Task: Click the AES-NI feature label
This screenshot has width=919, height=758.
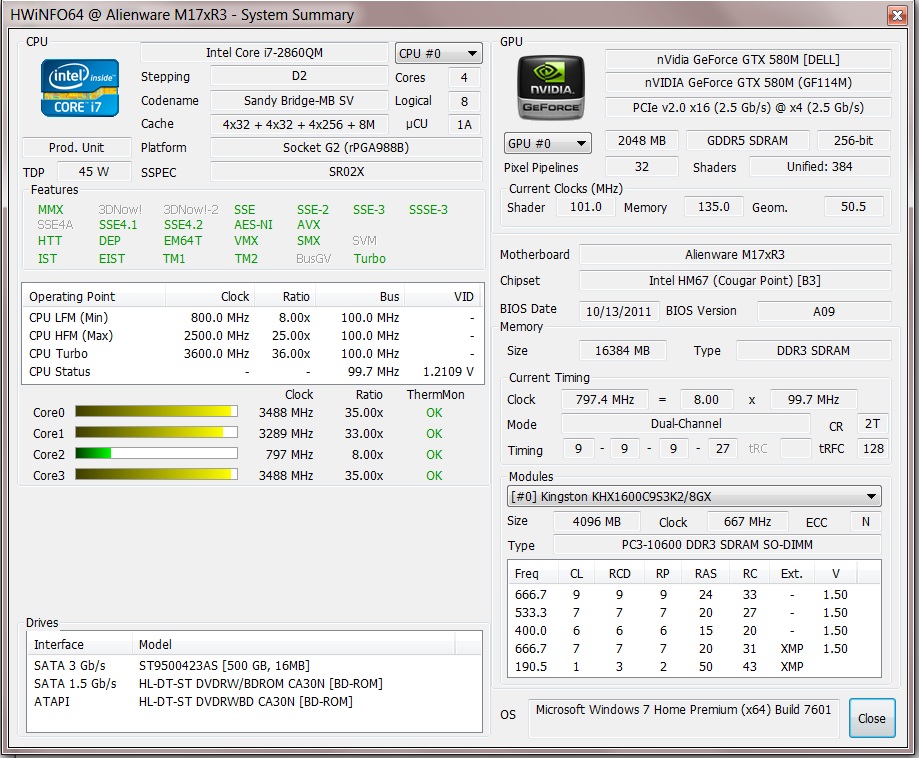Action: coord(253,225)
